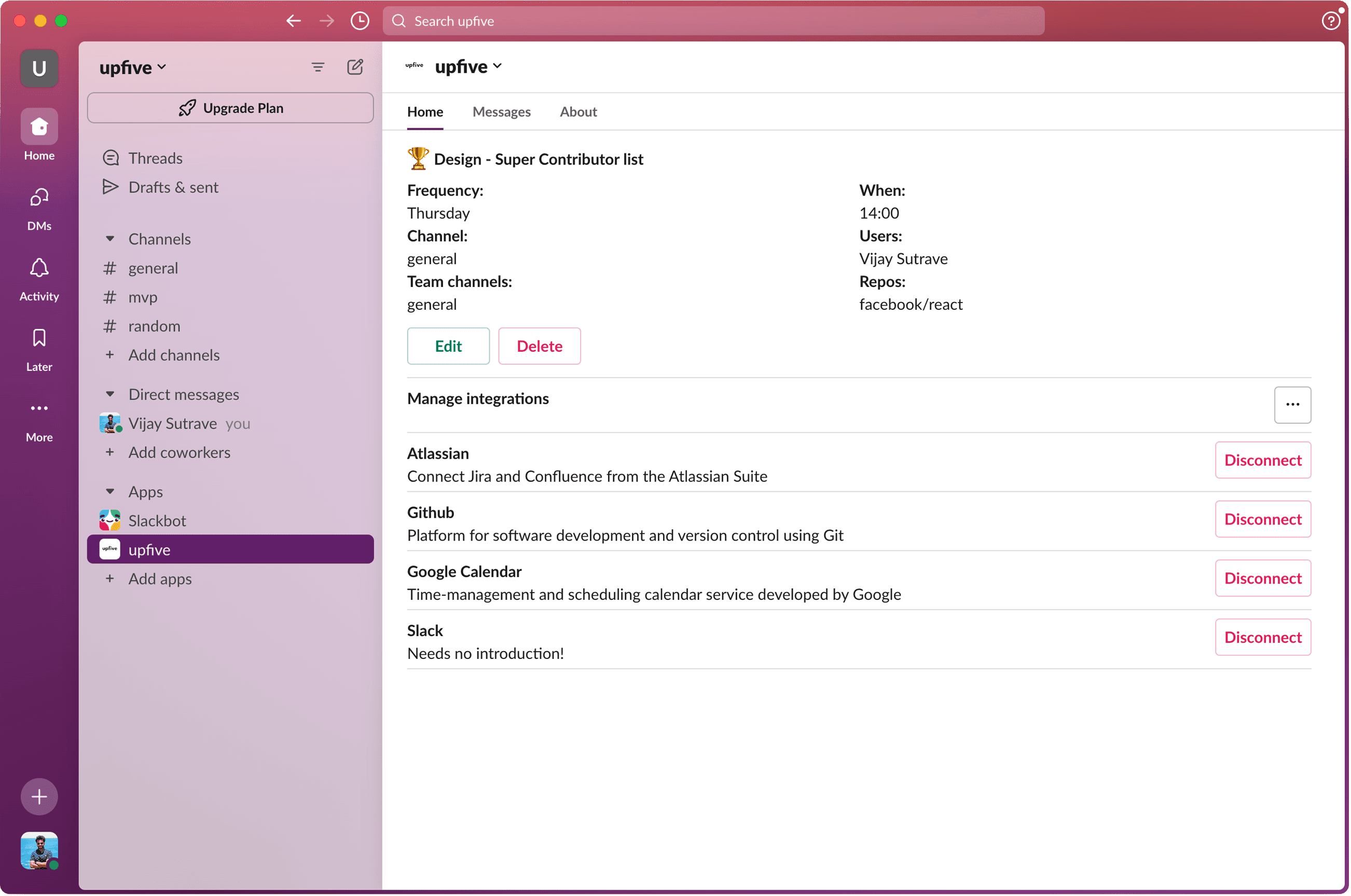The height and width of the screenshot is (896, 1351).
Task: Open Vijay Sutrave direct message
Action: click(x=230, y=423)
